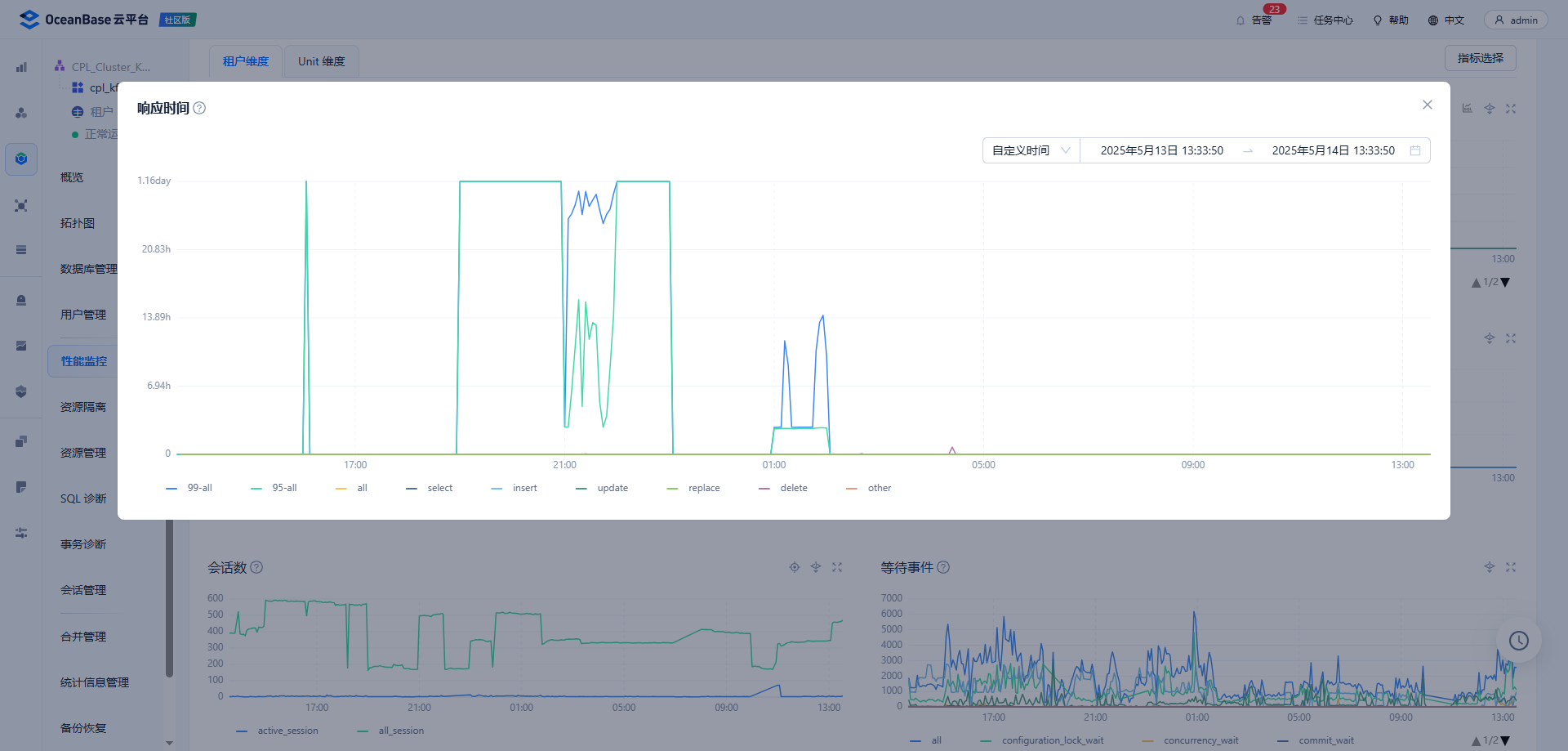
Task: Go to next legend page in 等待事件
Action: coord(1505,741)
